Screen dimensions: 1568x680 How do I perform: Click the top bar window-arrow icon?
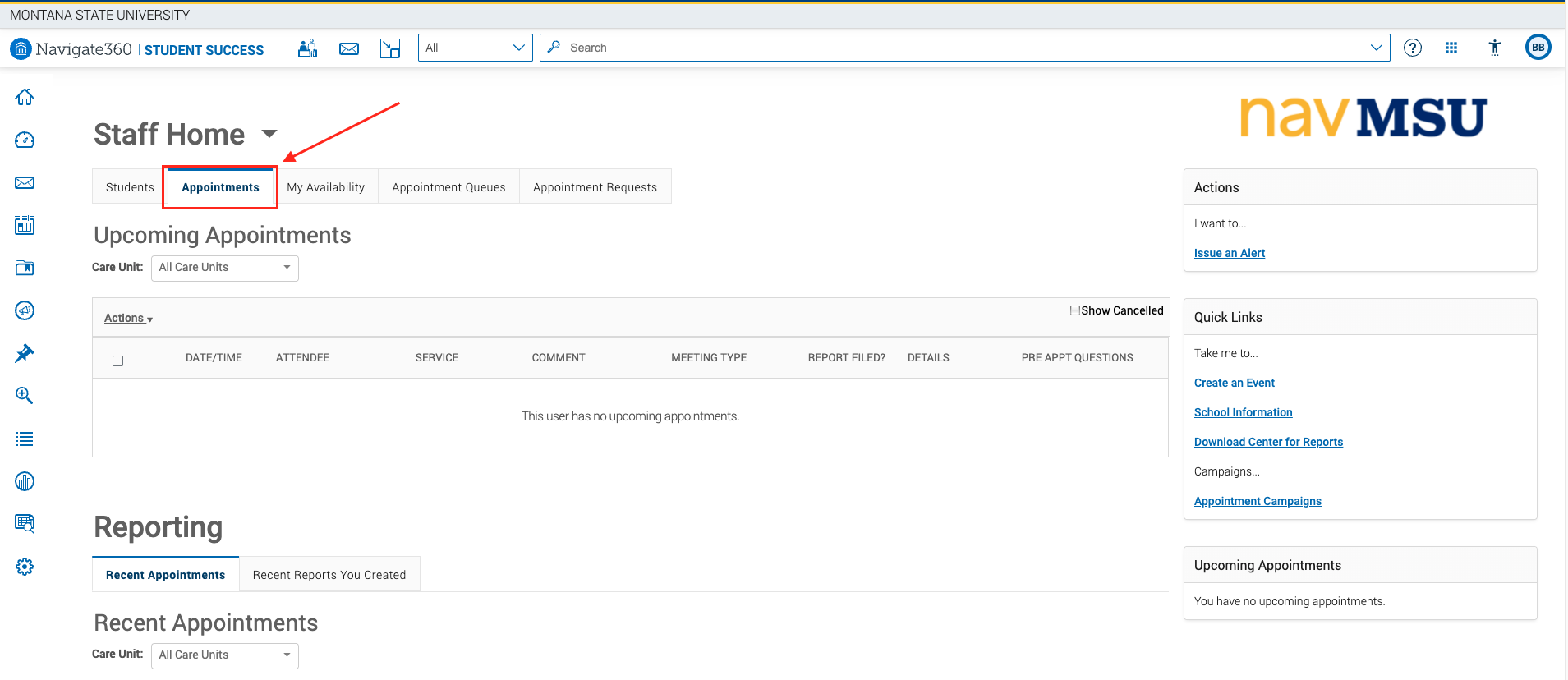pos(390,48)
